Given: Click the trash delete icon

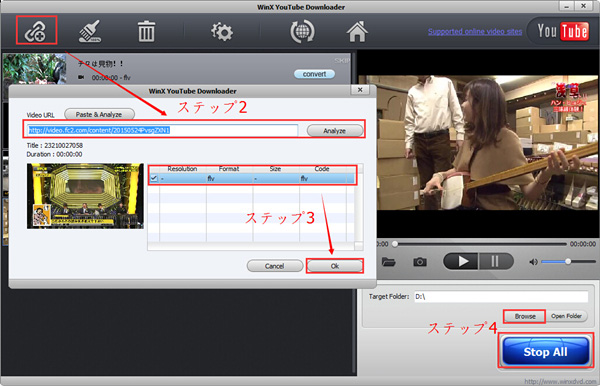Looking at the screenshot, I should click(x=146, y=31).
